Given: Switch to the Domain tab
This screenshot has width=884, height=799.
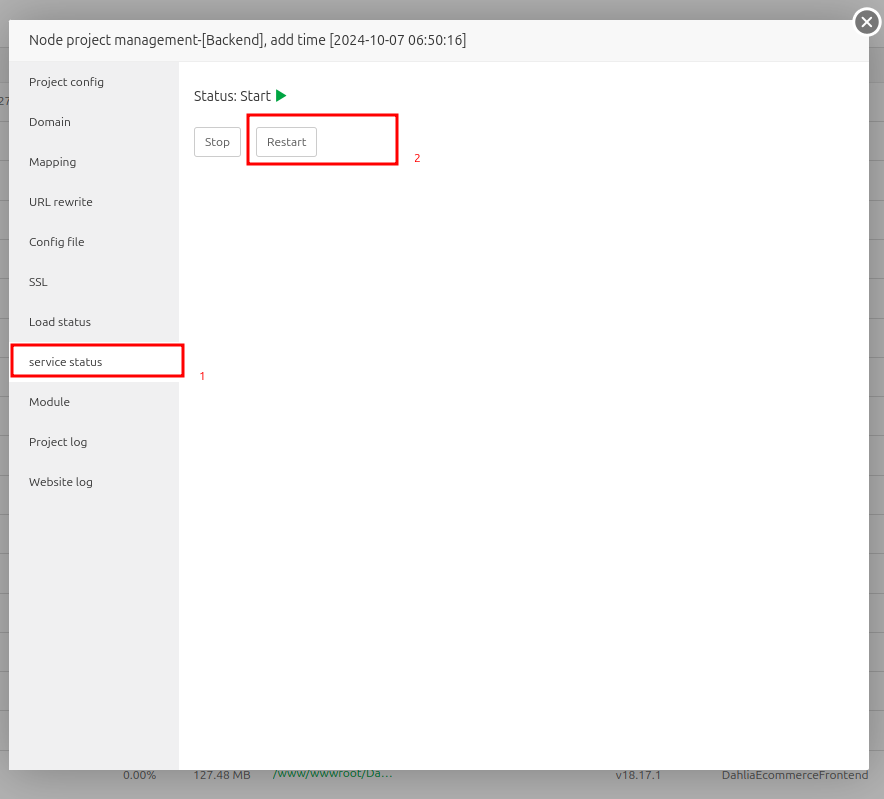Looking at the screenshot, I should pyautogui.click(x=50, y=122).
